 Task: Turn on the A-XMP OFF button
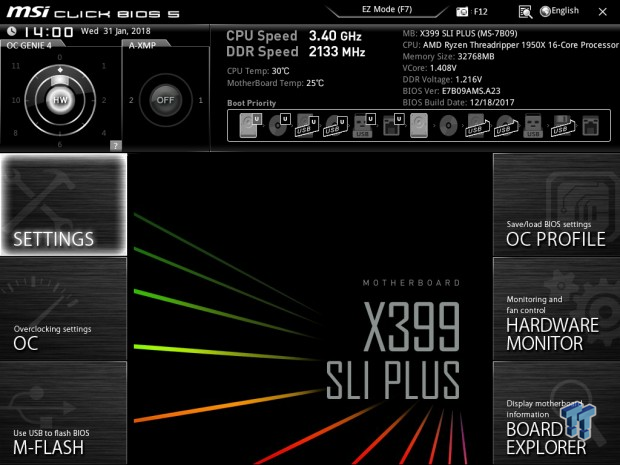[165, 100]
